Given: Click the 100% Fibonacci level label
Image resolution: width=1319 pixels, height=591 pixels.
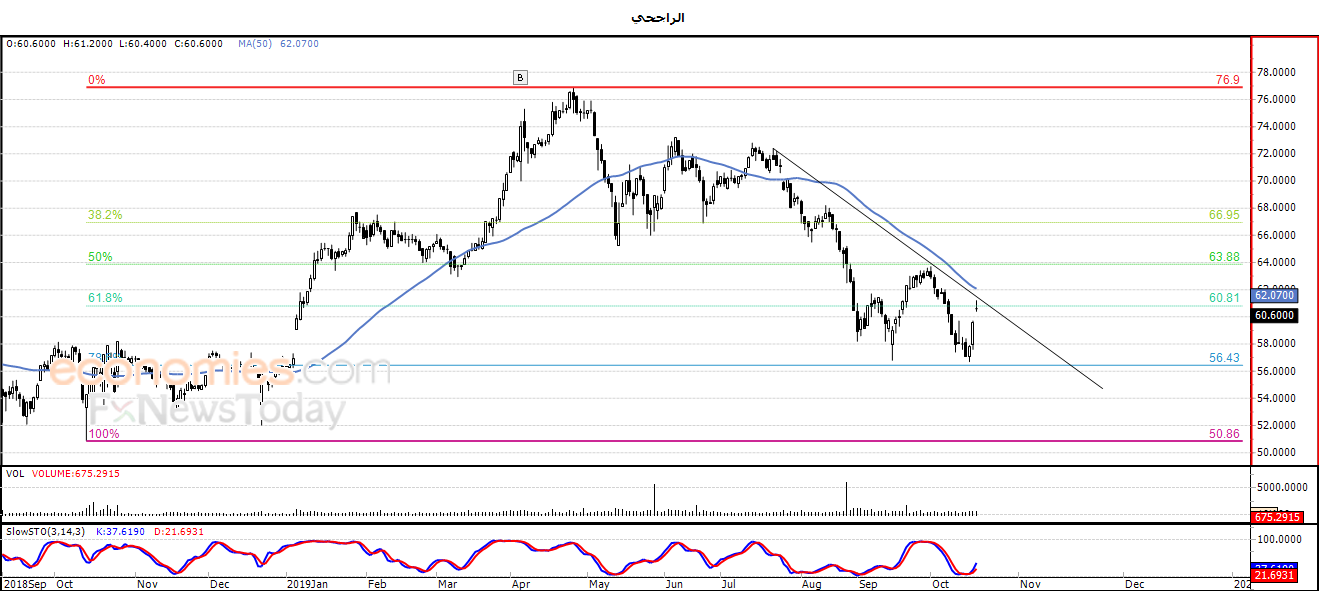Looking at the screenshot, I should point(104,434).
